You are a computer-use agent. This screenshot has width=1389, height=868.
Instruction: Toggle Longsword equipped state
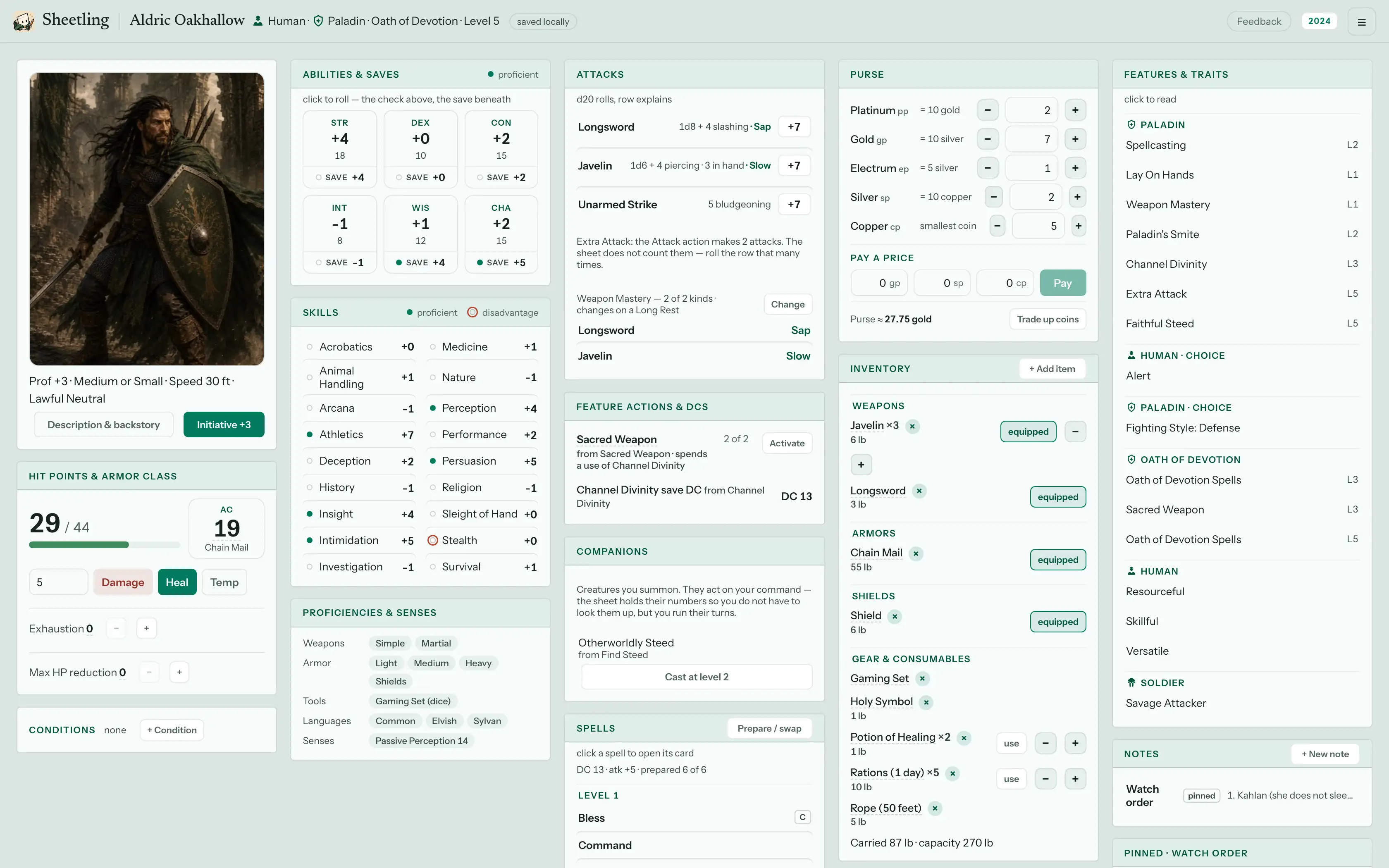(x=1058, y=497)
